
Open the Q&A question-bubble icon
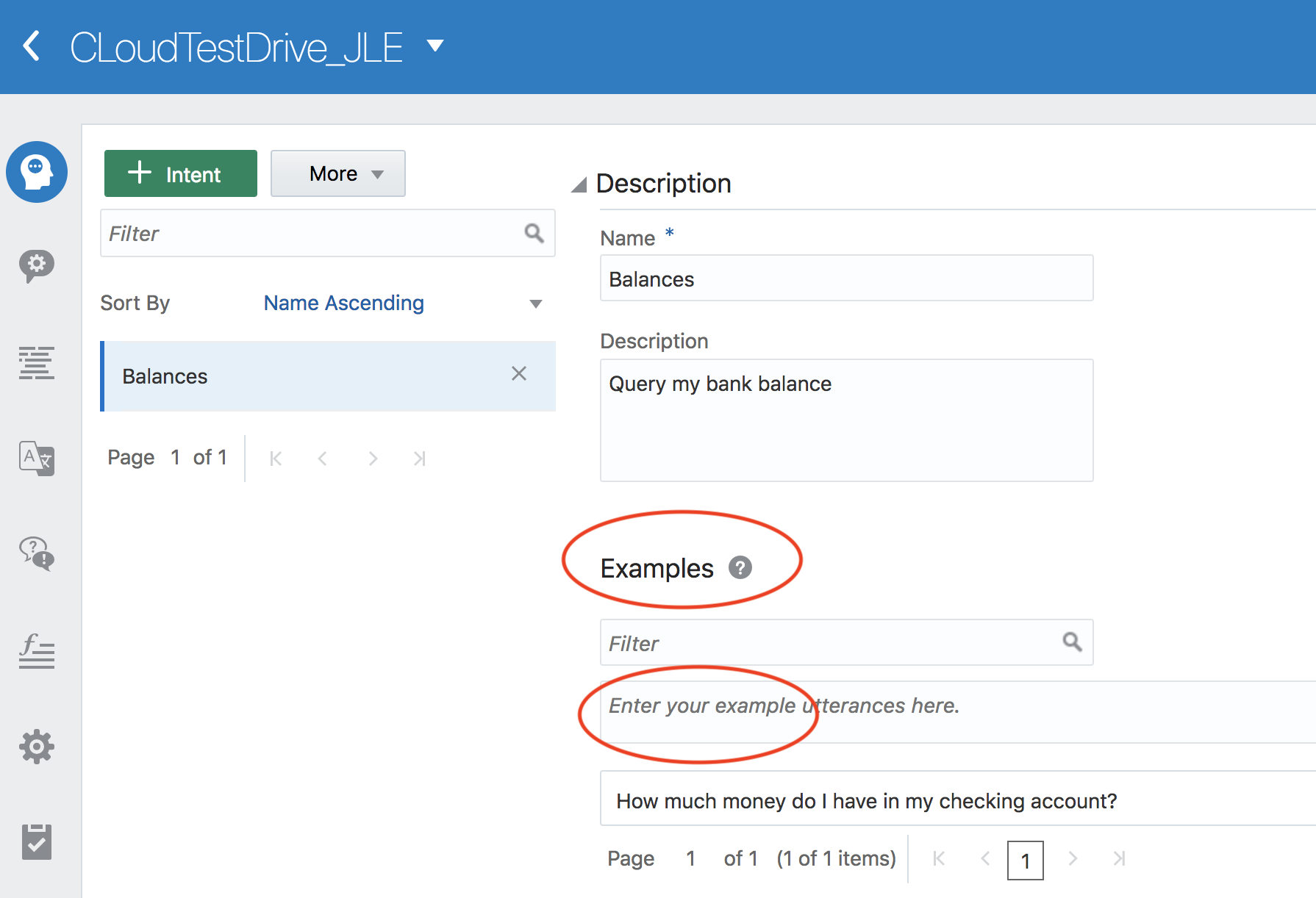click(x=37, y=553)
